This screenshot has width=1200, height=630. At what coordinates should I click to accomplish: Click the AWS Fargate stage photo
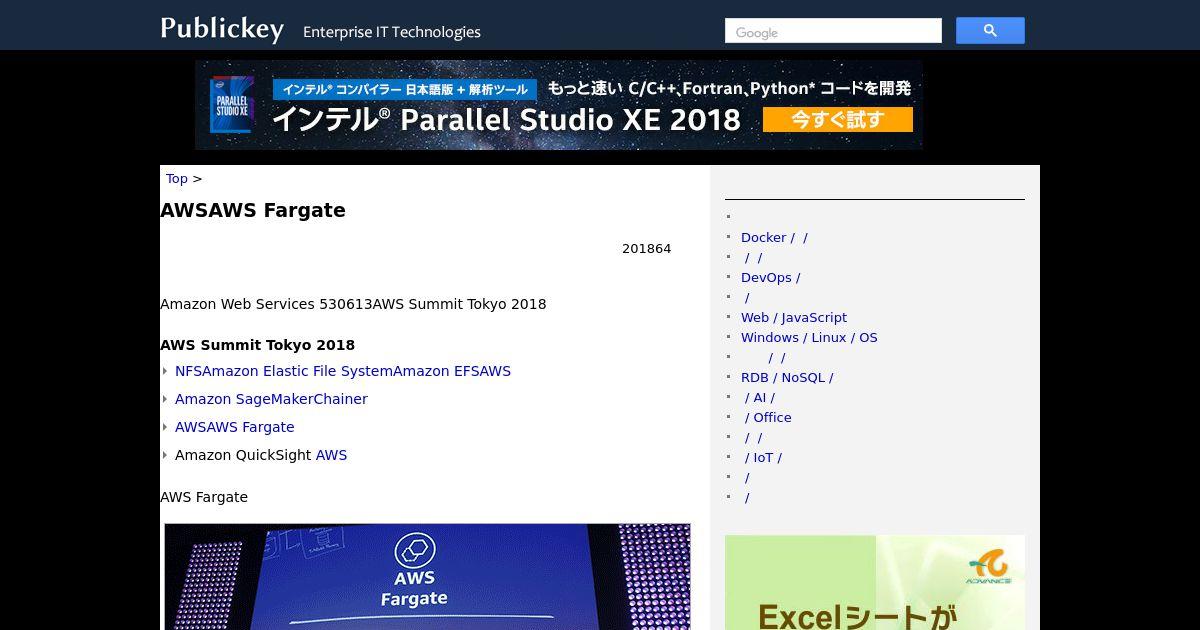(x=427, y=576)
